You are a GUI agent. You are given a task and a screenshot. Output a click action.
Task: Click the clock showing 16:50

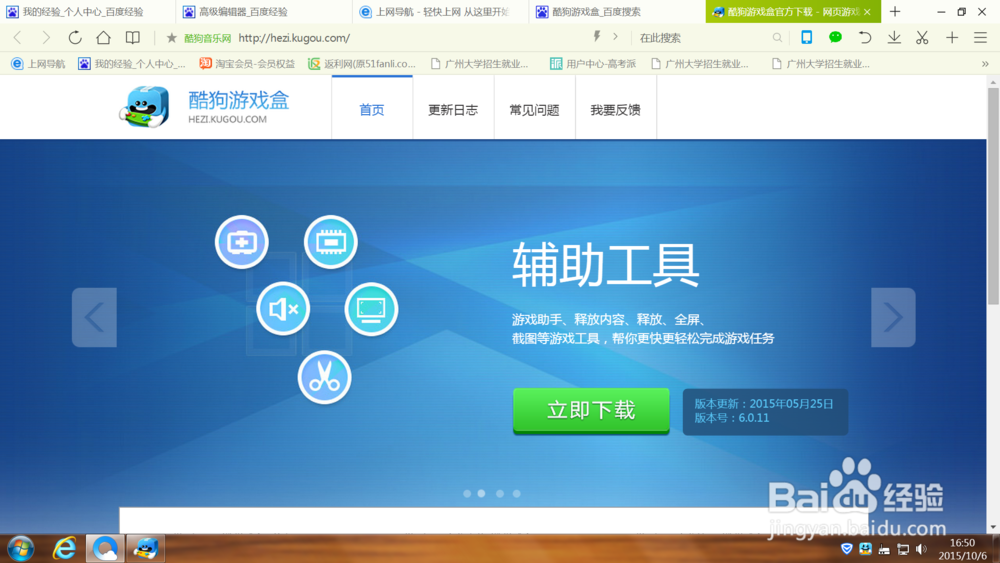coord(962,543)
